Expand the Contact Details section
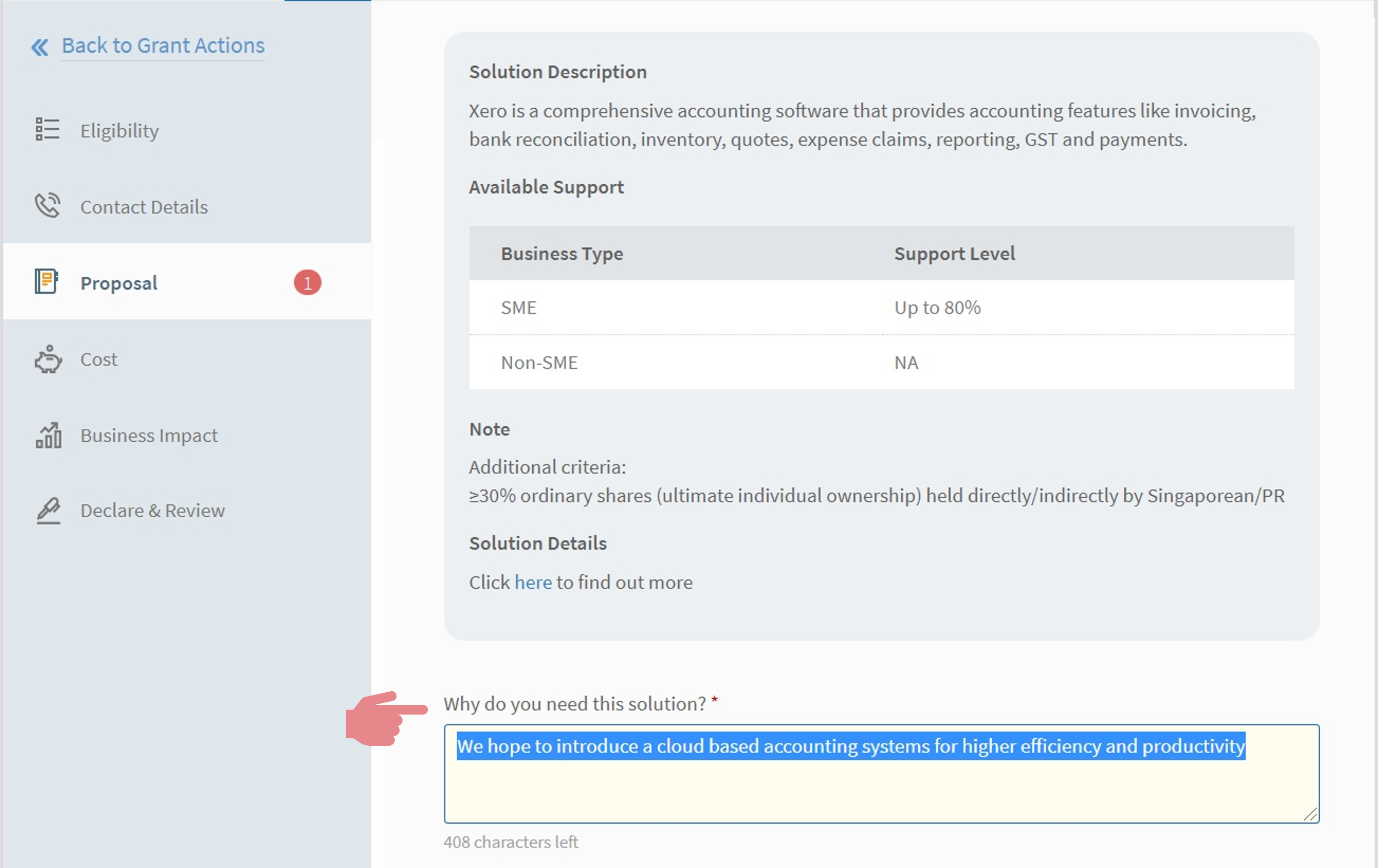The image size is (1378, 868). point(144,206)
